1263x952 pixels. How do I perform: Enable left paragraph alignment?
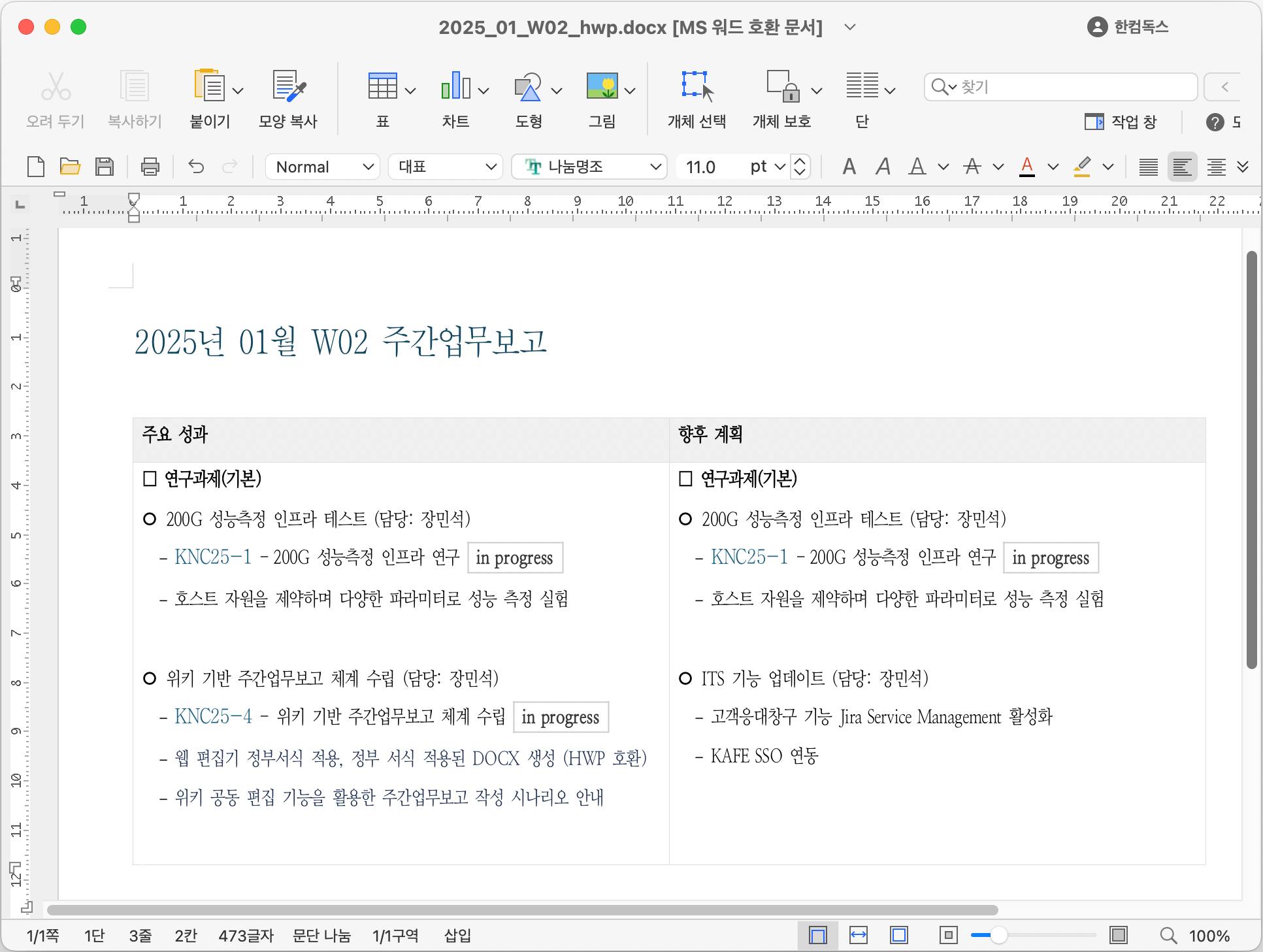pyautogui.click(x=1182, y=167)
